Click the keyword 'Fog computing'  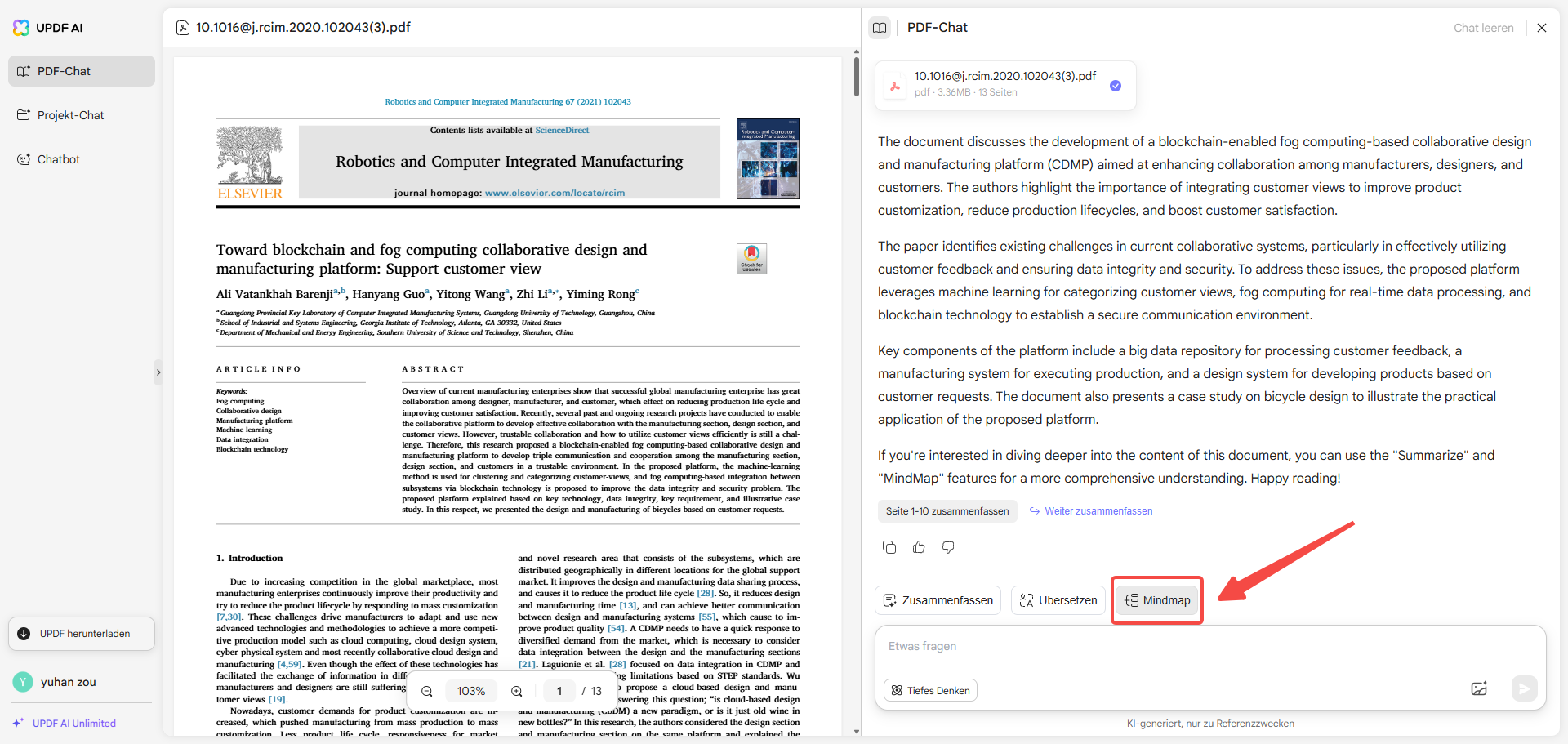coord(240,402)
